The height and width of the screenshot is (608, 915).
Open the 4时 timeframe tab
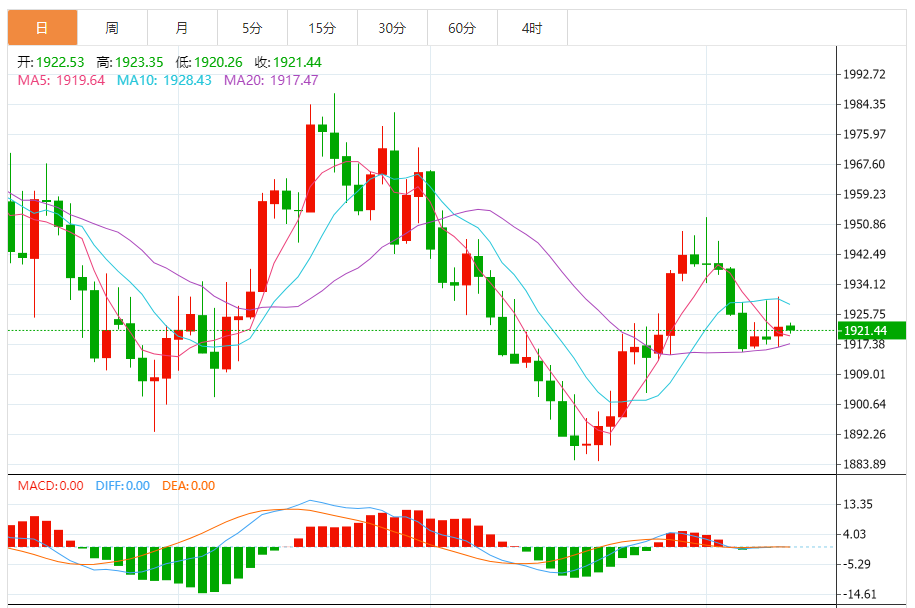532,27
